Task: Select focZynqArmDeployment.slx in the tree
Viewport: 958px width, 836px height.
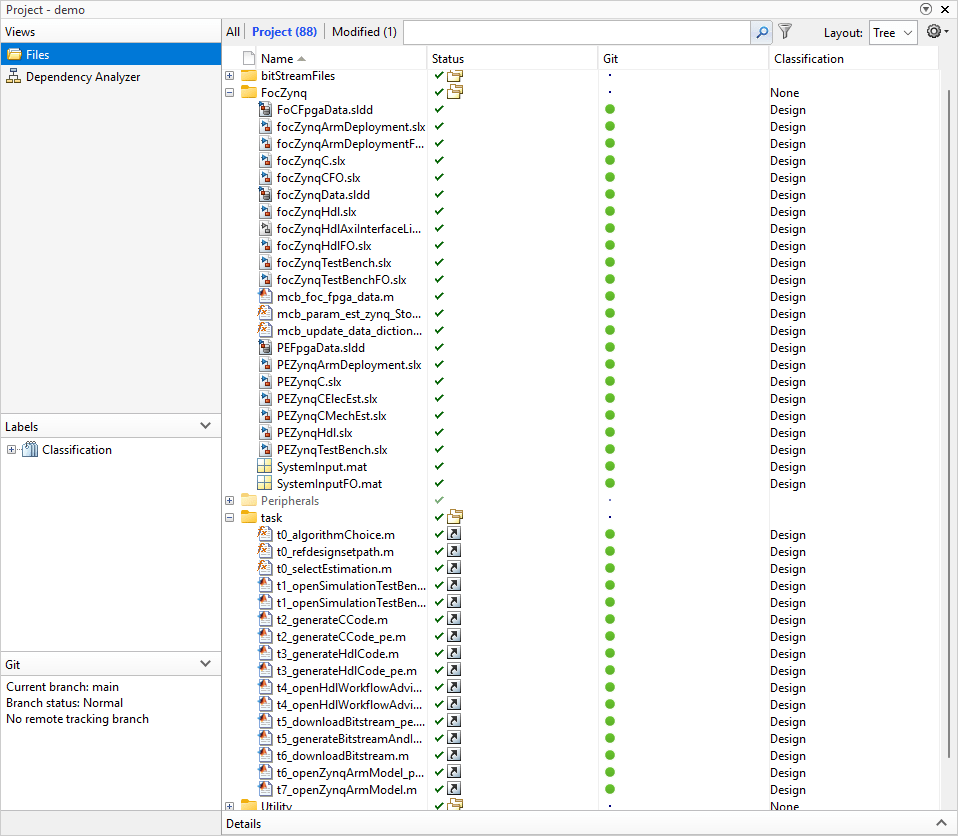Action: [351, 126]
